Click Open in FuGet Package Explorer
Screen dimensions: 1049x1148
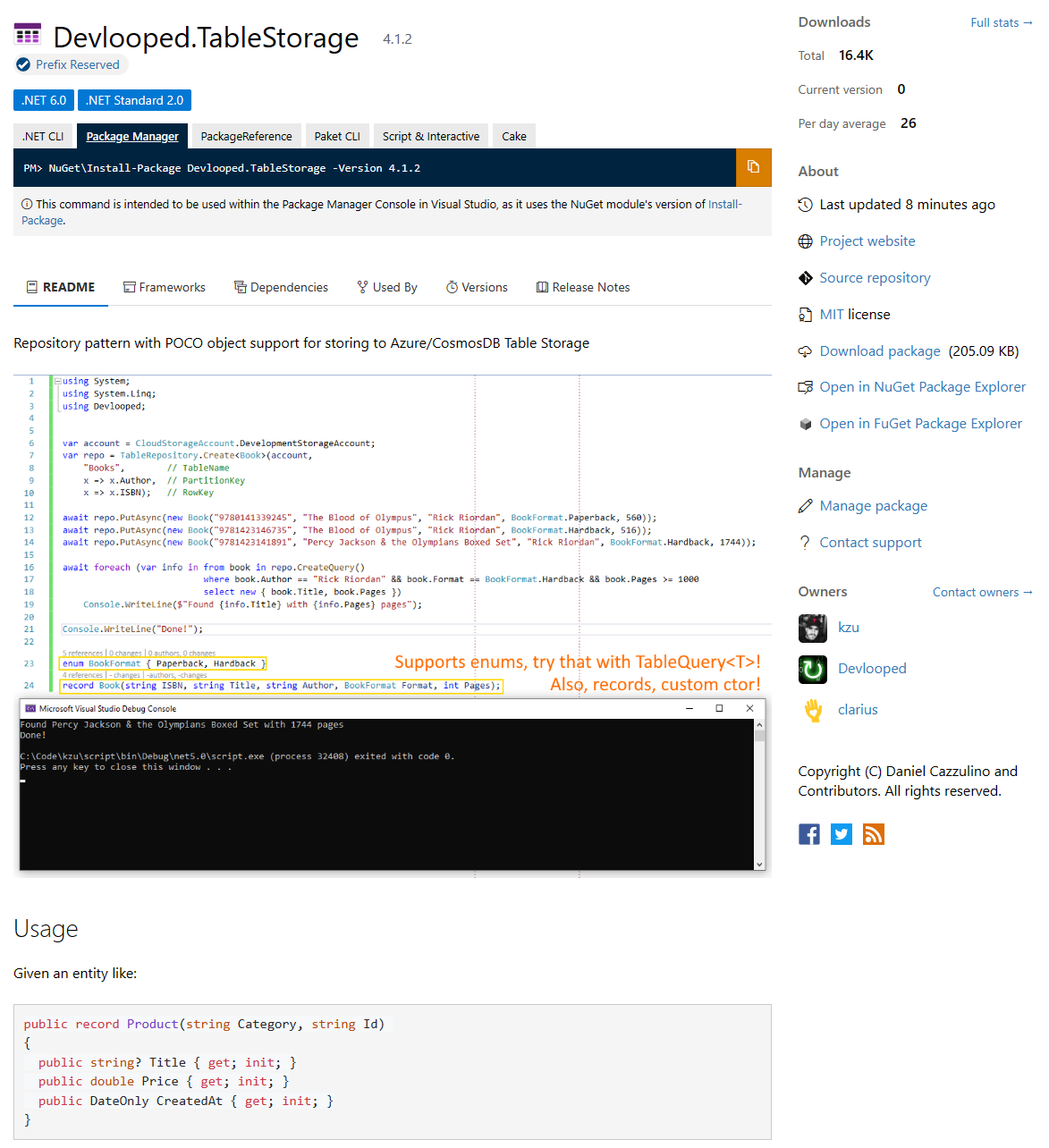[921, 424]
